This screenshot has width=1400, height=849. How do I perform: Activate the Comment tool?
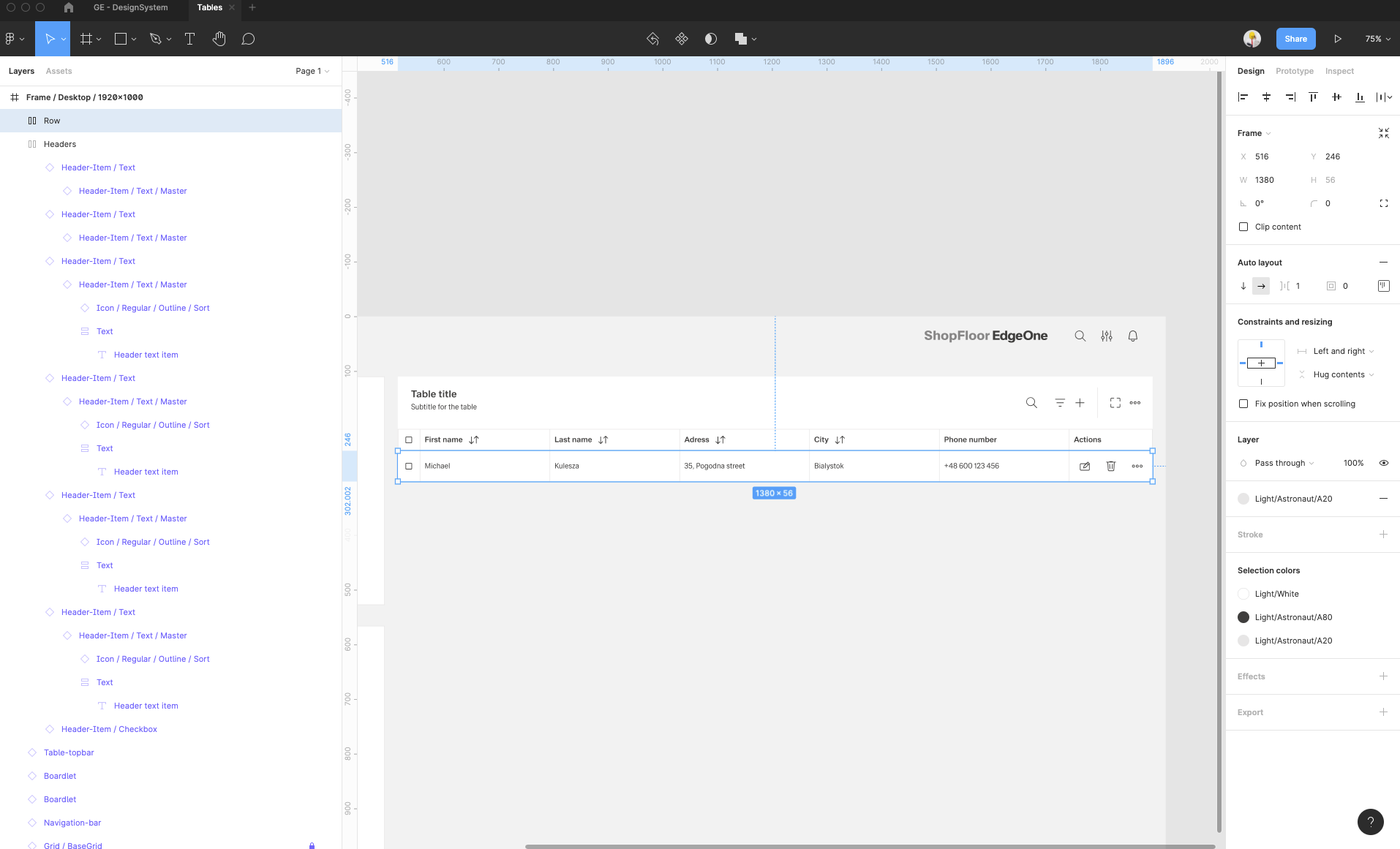[248, 39]
